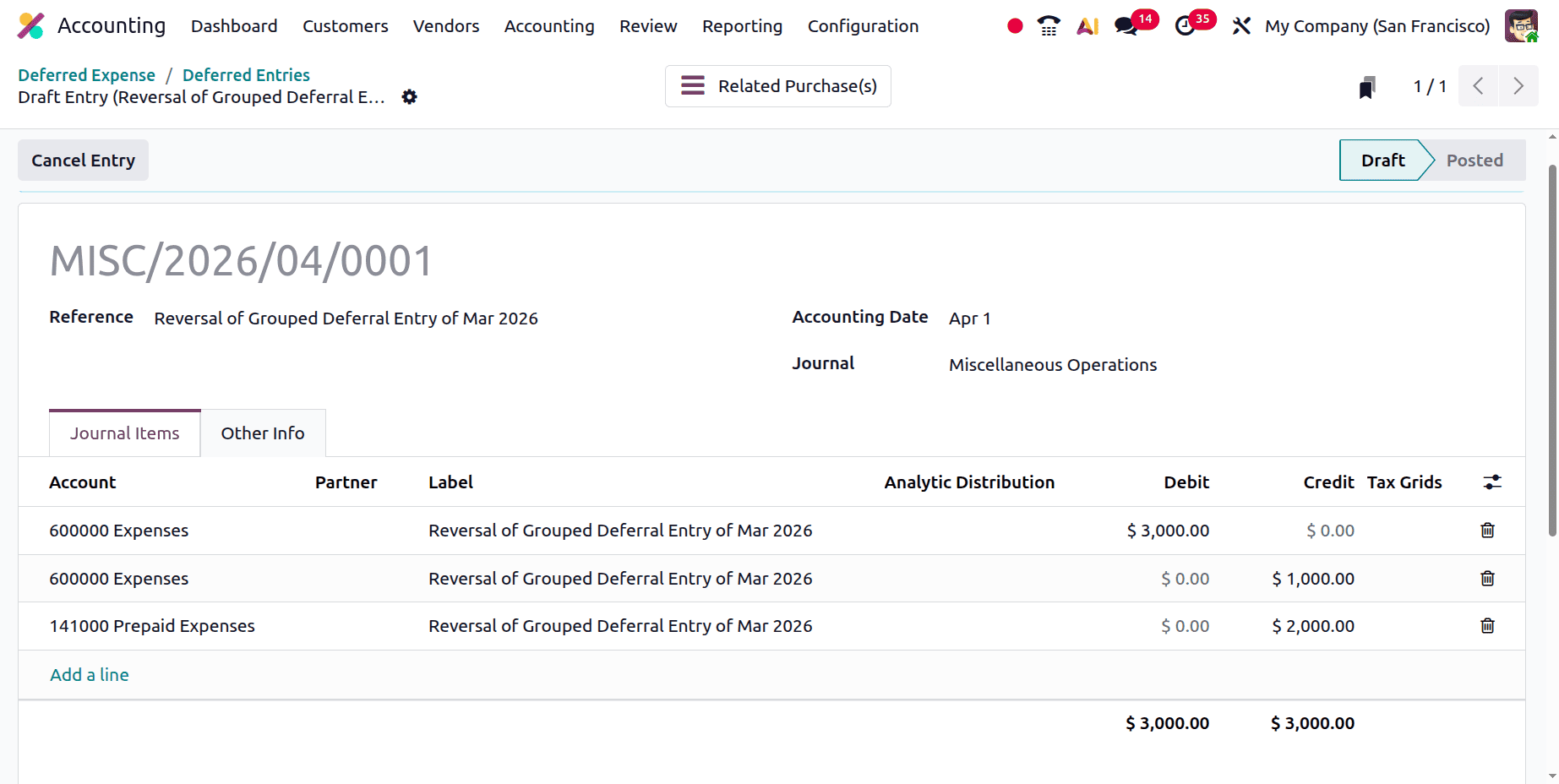Image resolution: width=1559 pixels, height=784 pixels.
Task: Delete the Prepaid Expenses line
Action: (1487, 626)
